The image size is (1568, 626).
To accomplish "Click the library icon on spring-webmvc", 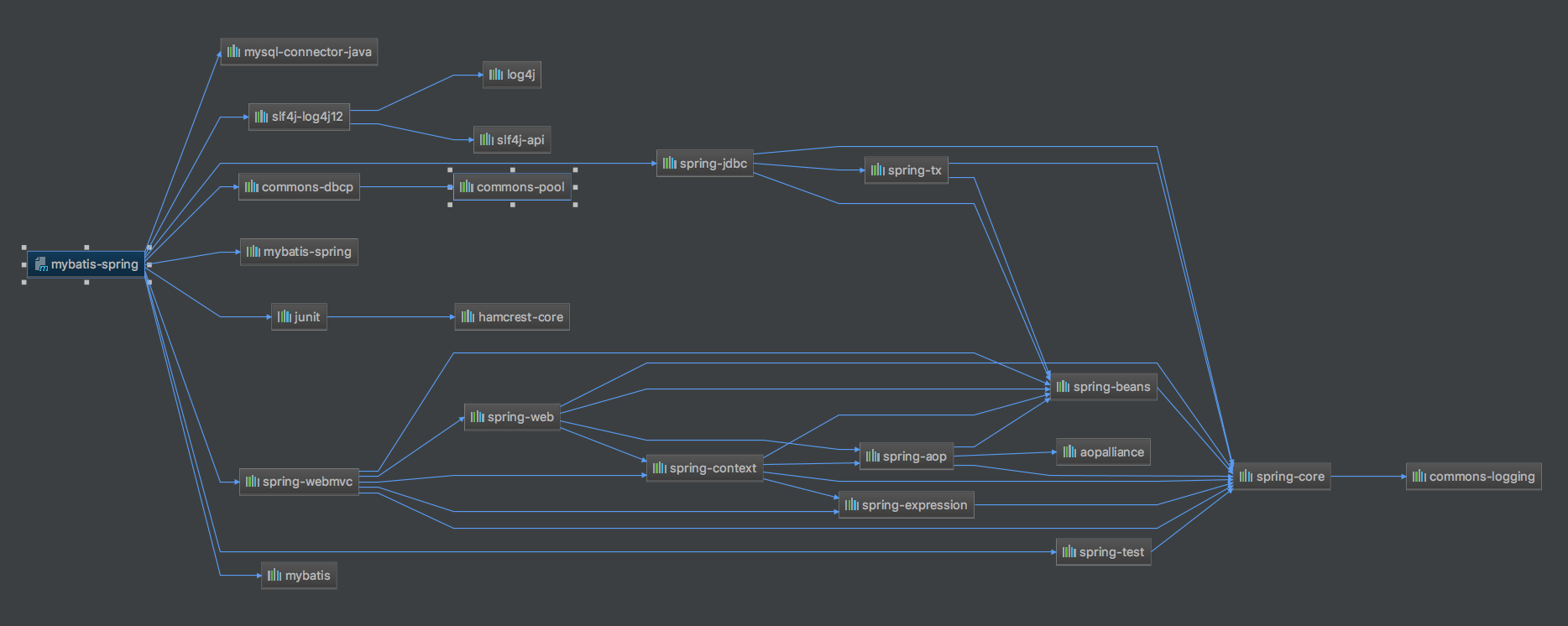I will click(252, 482).
